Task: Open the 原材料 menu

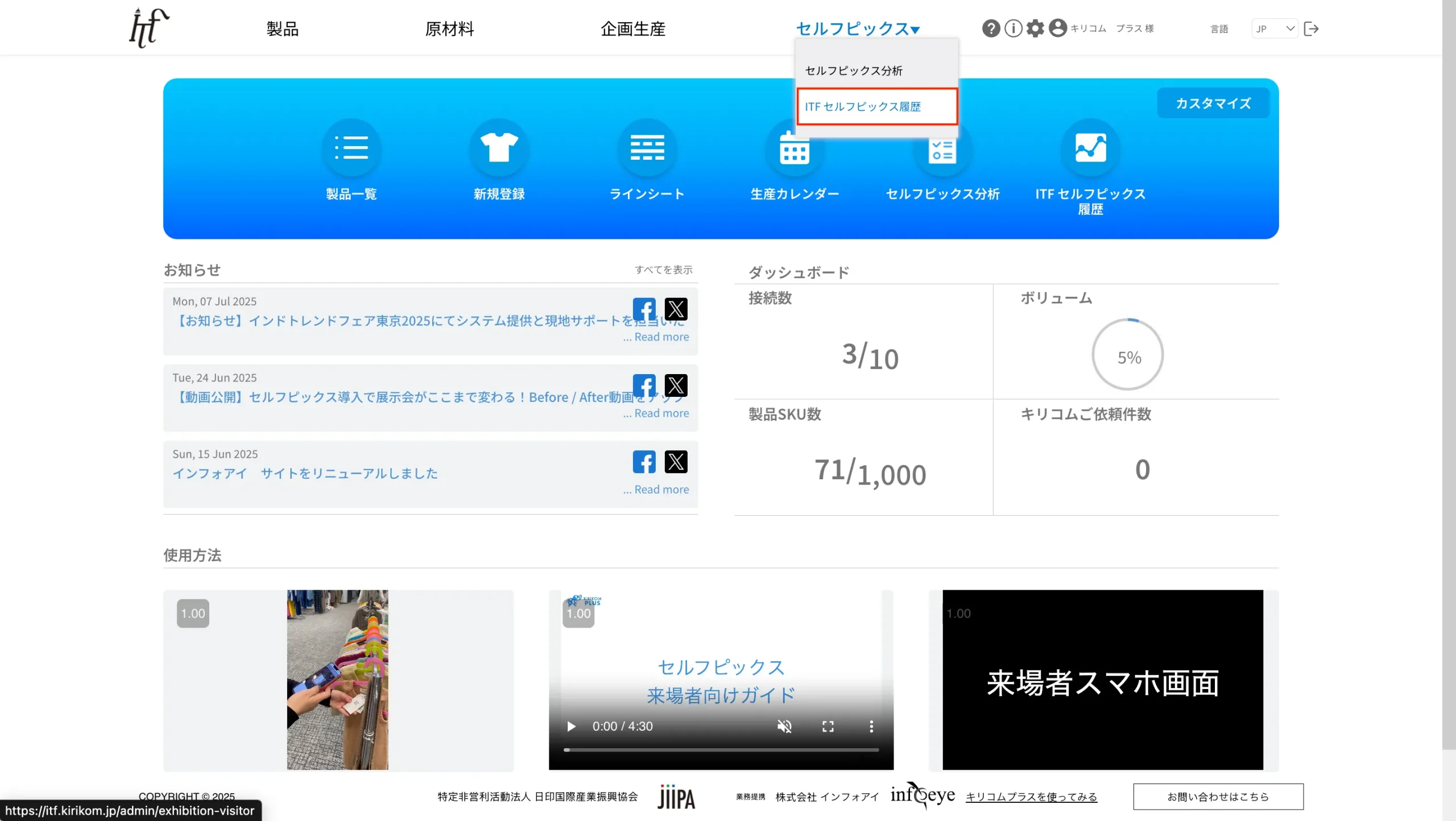Action: [449, 28]
